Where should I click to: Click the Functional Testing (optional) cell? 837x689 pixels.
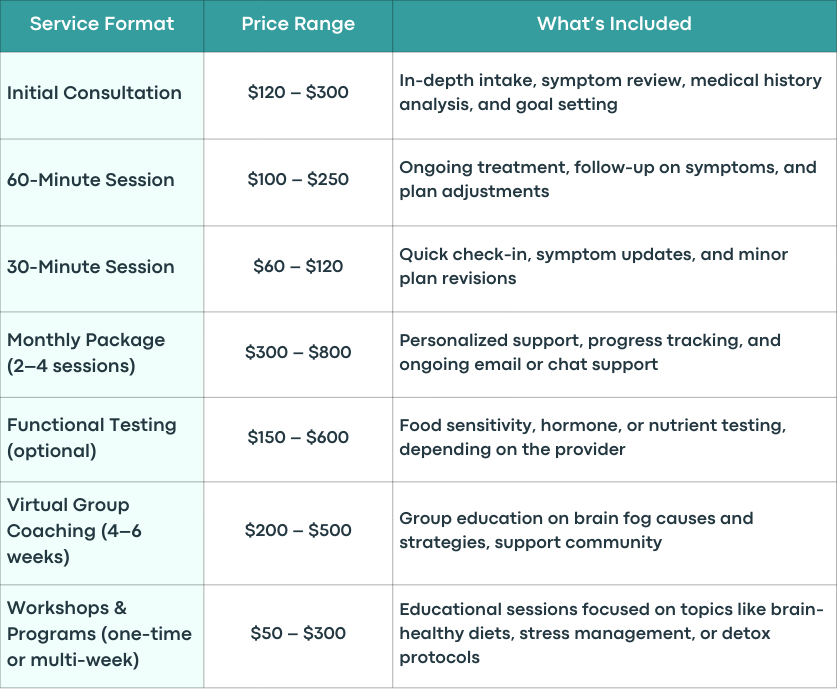click(101, 438)
